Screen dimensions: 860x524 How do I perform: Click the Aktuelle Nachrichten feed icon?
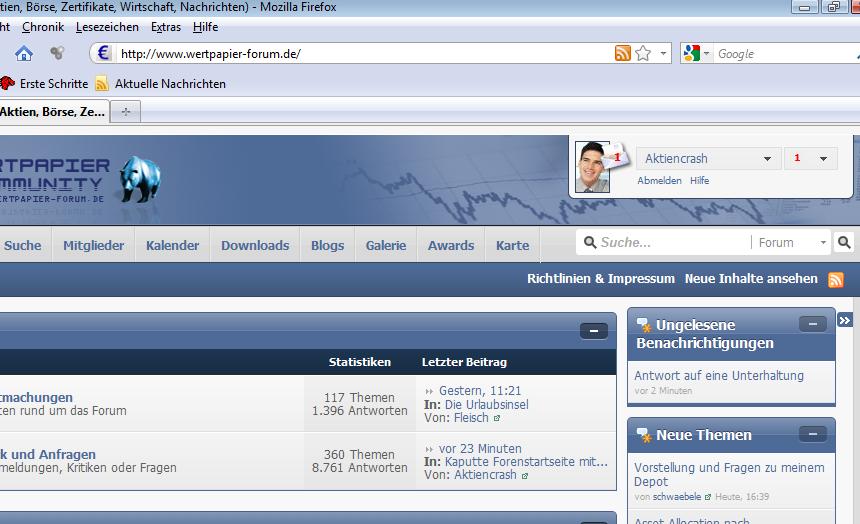(x=101, y=84)
